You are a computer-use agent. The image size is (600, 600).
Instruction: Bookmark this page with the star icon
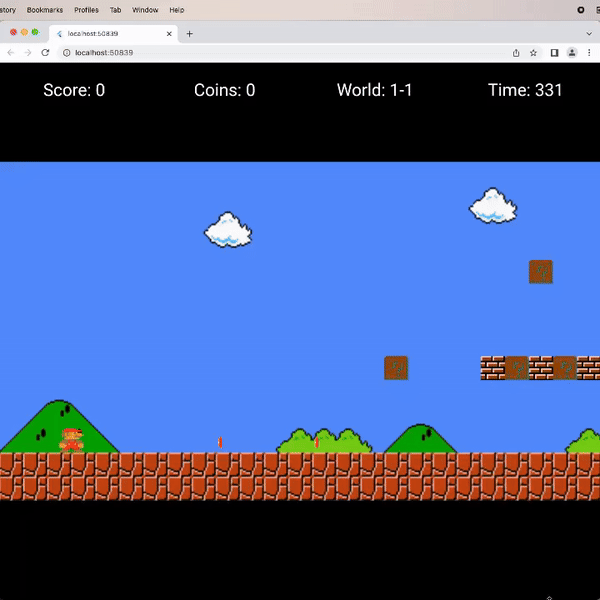tap(534, 52)
